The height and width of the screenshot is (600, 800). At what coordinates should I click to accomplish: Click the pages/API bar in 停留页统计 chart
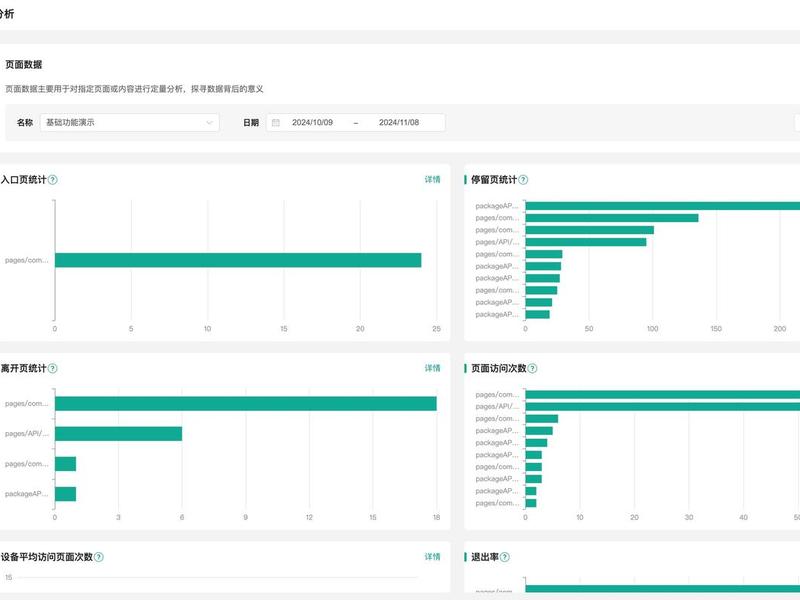(x=586, y=242)
